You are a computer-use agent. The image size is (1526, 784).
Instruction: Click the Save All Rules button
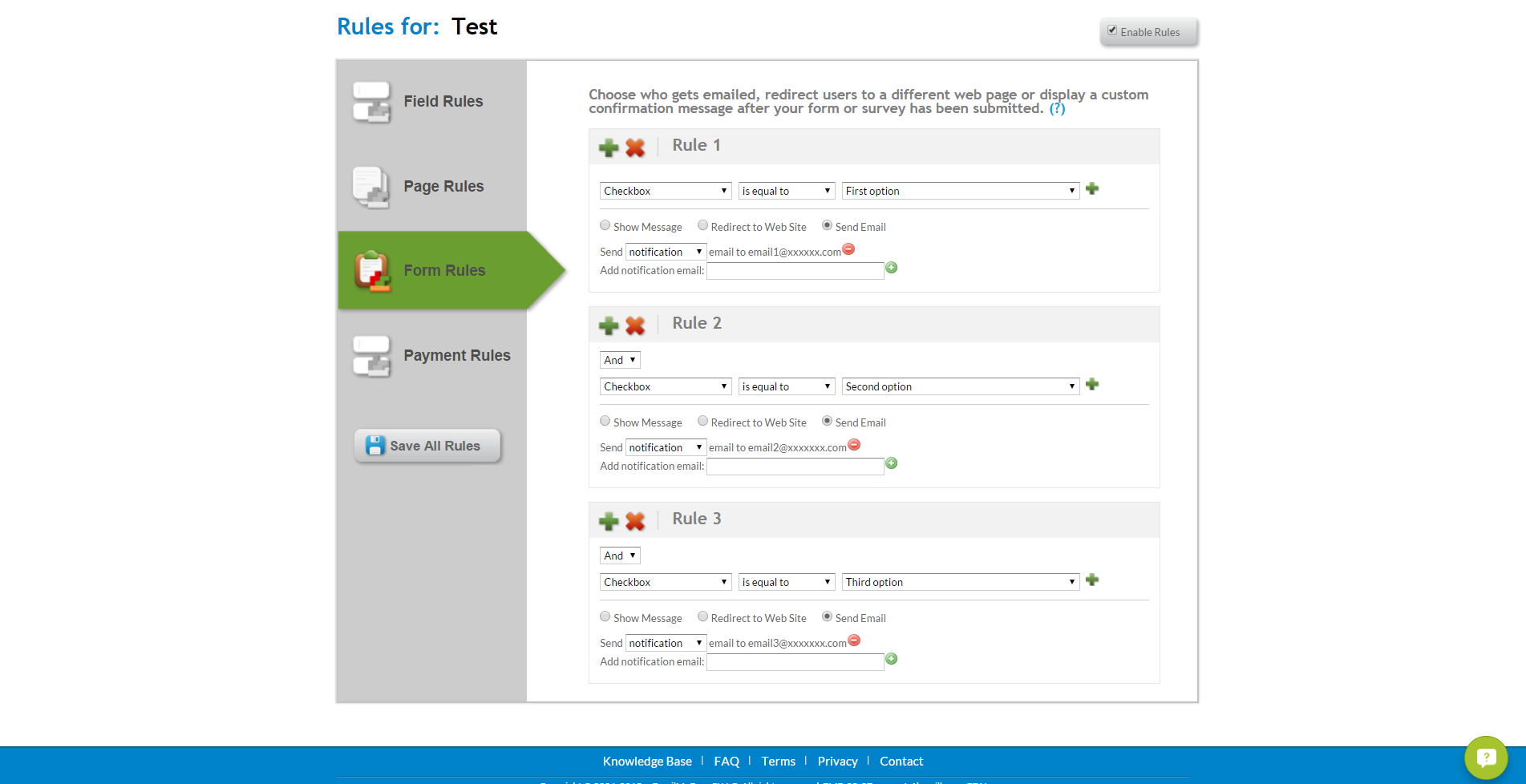pyautogui.click(x=427, y=446)
